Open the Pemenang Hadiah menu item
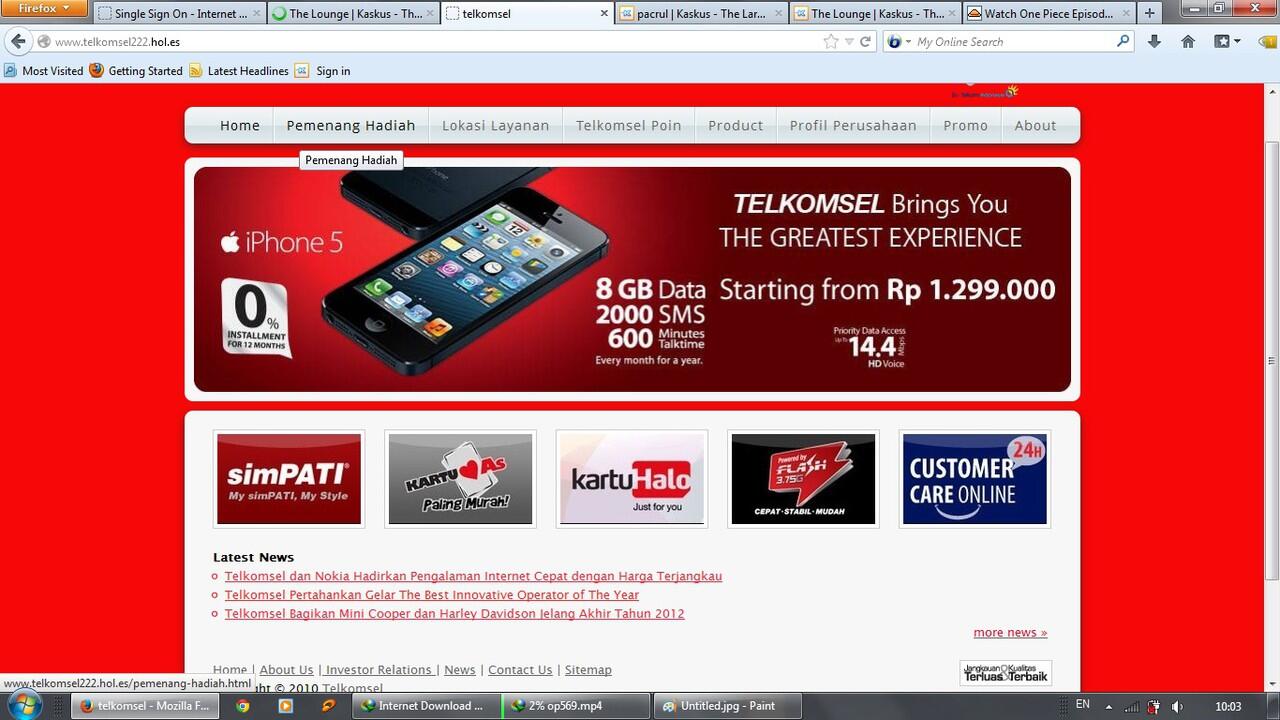The height and width of the screenshot is (720, 1280). point(351,126)
